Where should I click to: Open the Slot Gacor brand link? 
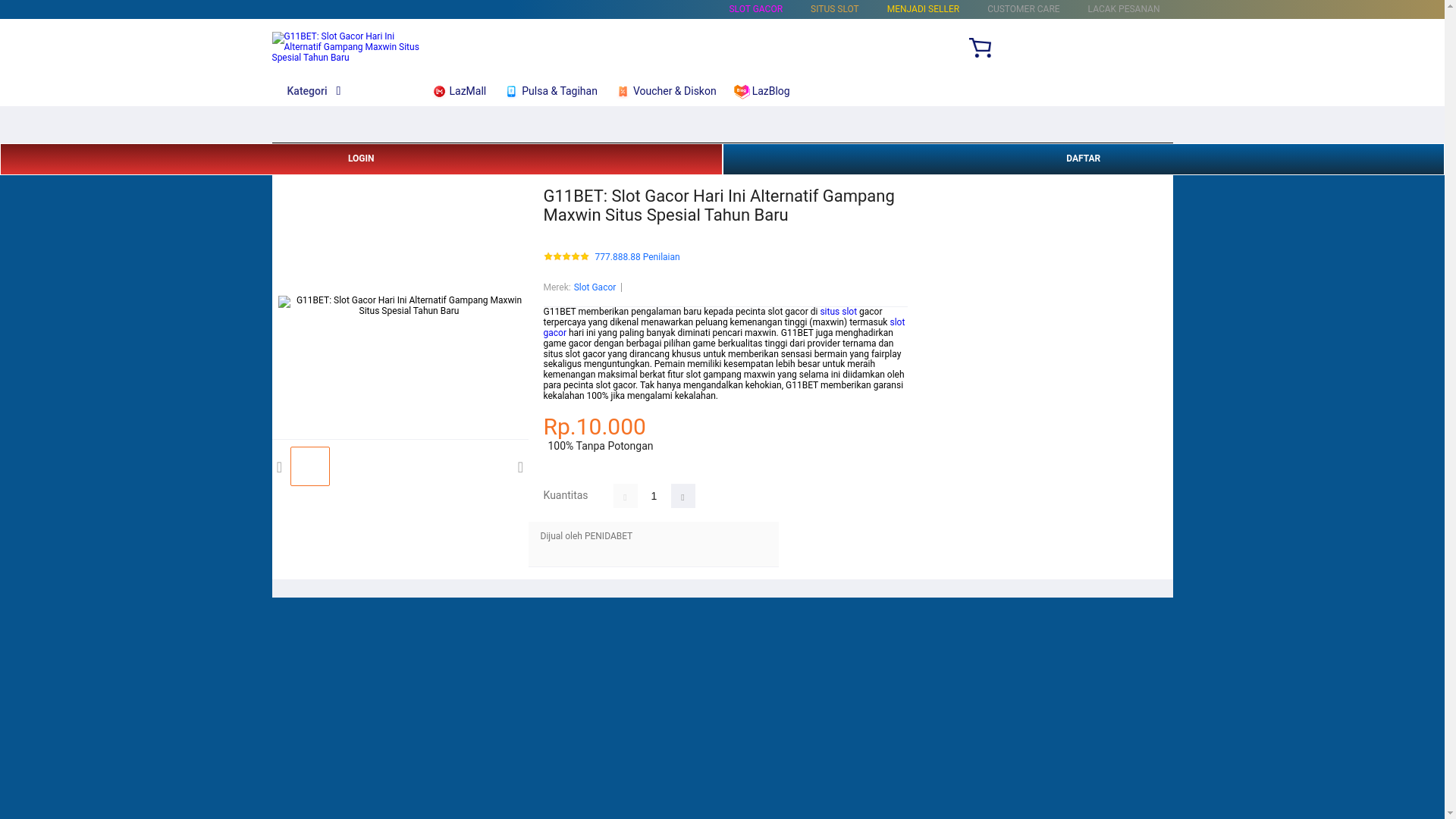pyautogui.click(x=595, y=287)
